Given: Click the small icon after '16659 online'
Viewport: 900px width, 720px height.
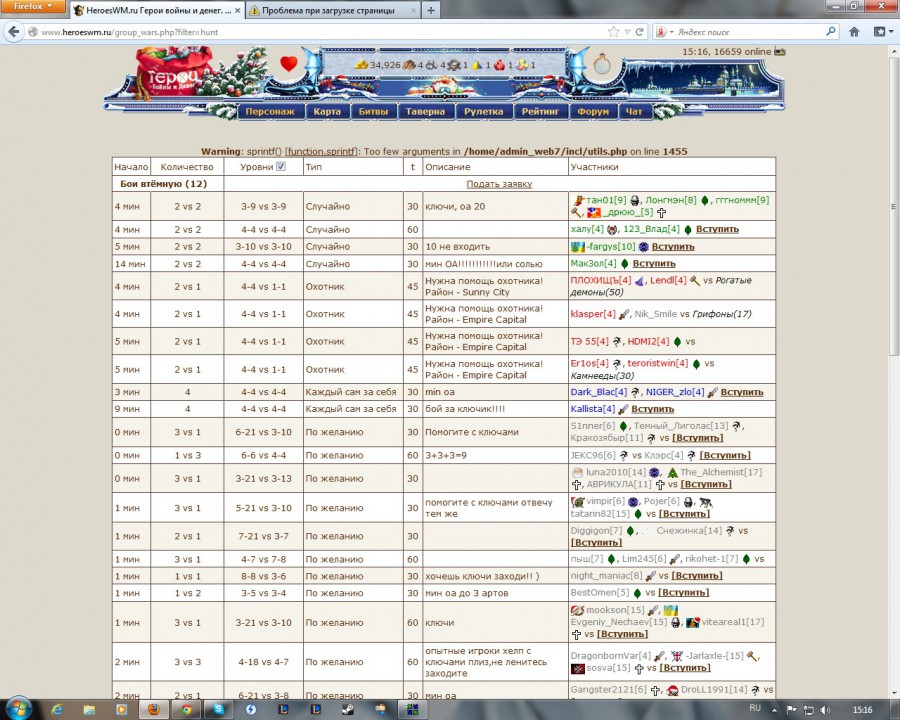Looking at the screenshot, I should pyautogui.click(x=779, y=51).
